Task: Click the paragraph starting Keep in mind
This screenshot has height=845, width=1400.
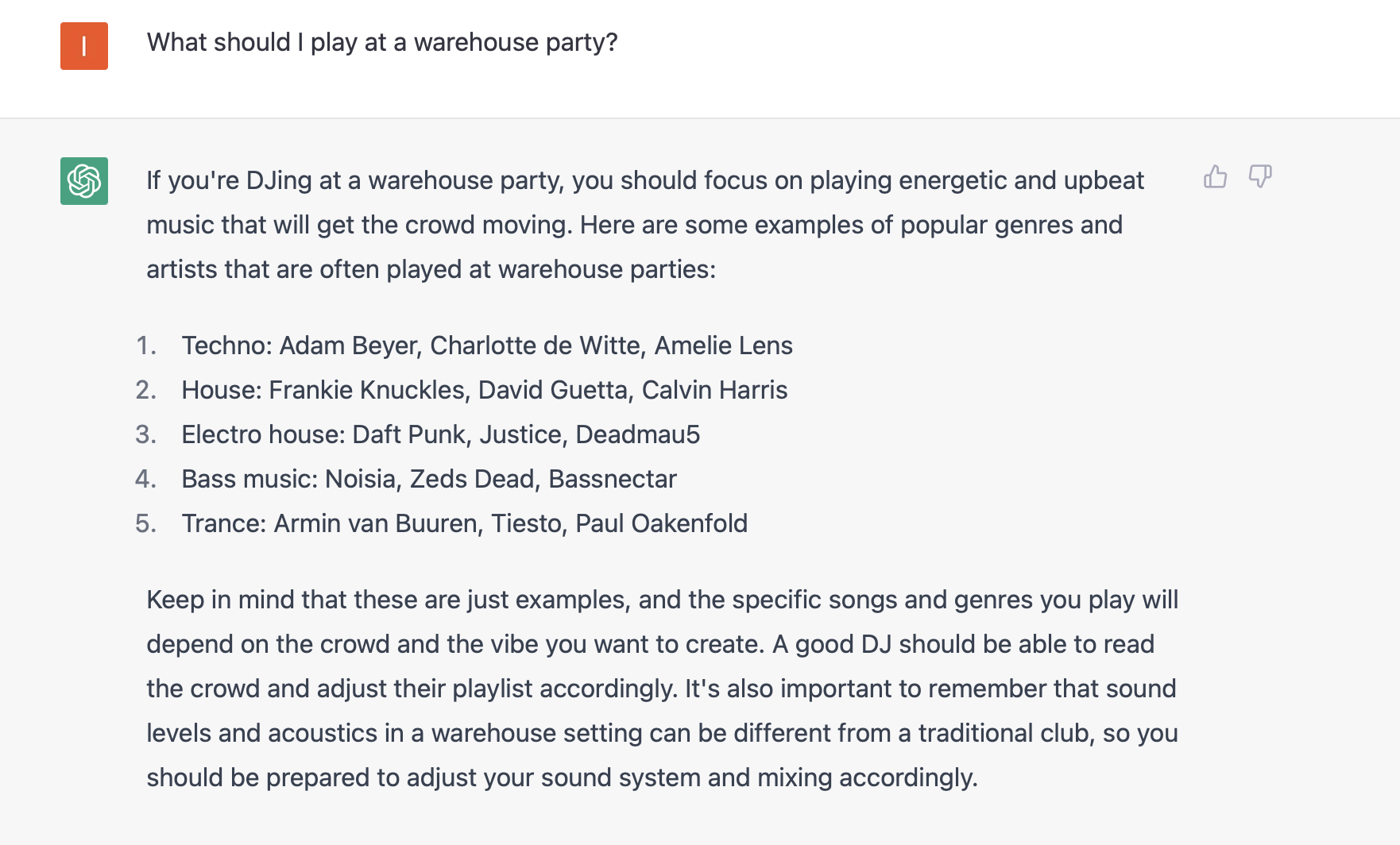Action: tap(663, 689)
